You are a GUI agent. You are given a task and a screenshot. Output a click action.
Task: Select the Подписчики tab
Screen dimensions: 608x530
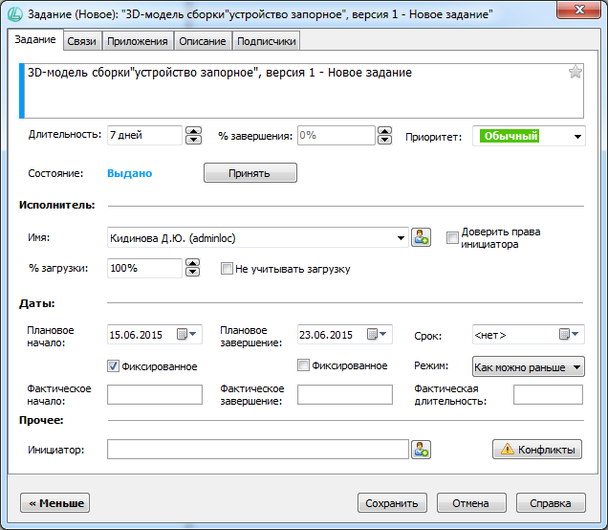coord(266,41)
